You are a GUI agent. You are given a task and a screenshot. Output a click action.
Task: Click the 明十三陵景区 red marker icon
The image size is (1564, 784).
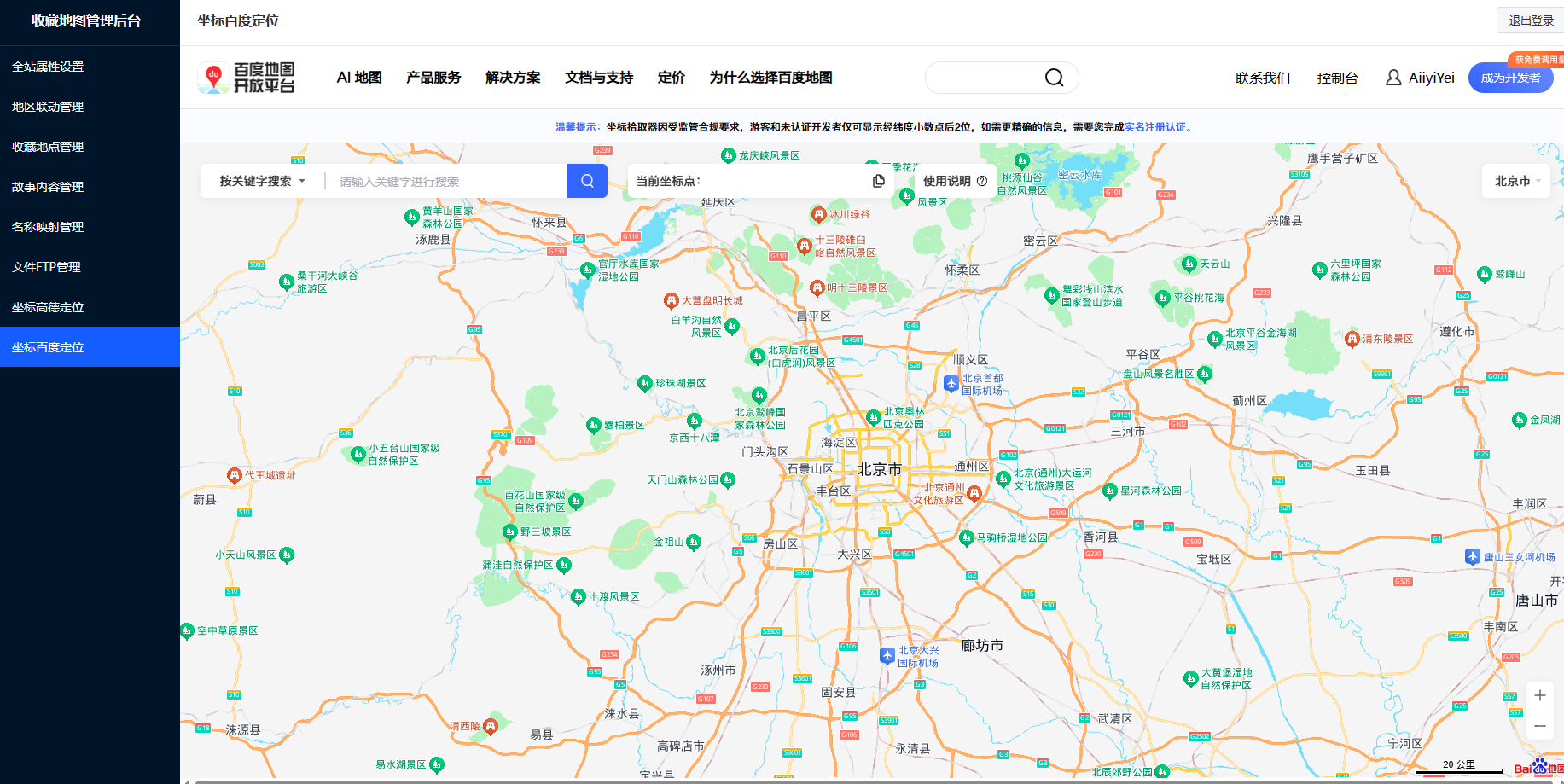pos(817,287)
